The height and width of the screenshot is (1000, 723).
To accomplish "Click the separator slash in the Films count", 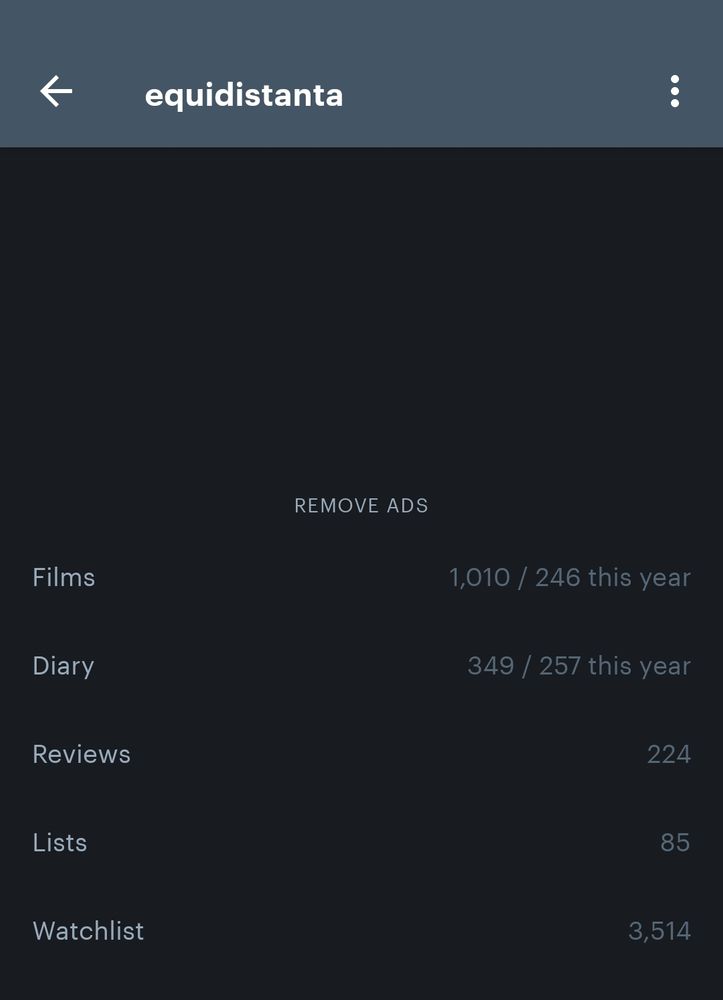I will [522, 578].
